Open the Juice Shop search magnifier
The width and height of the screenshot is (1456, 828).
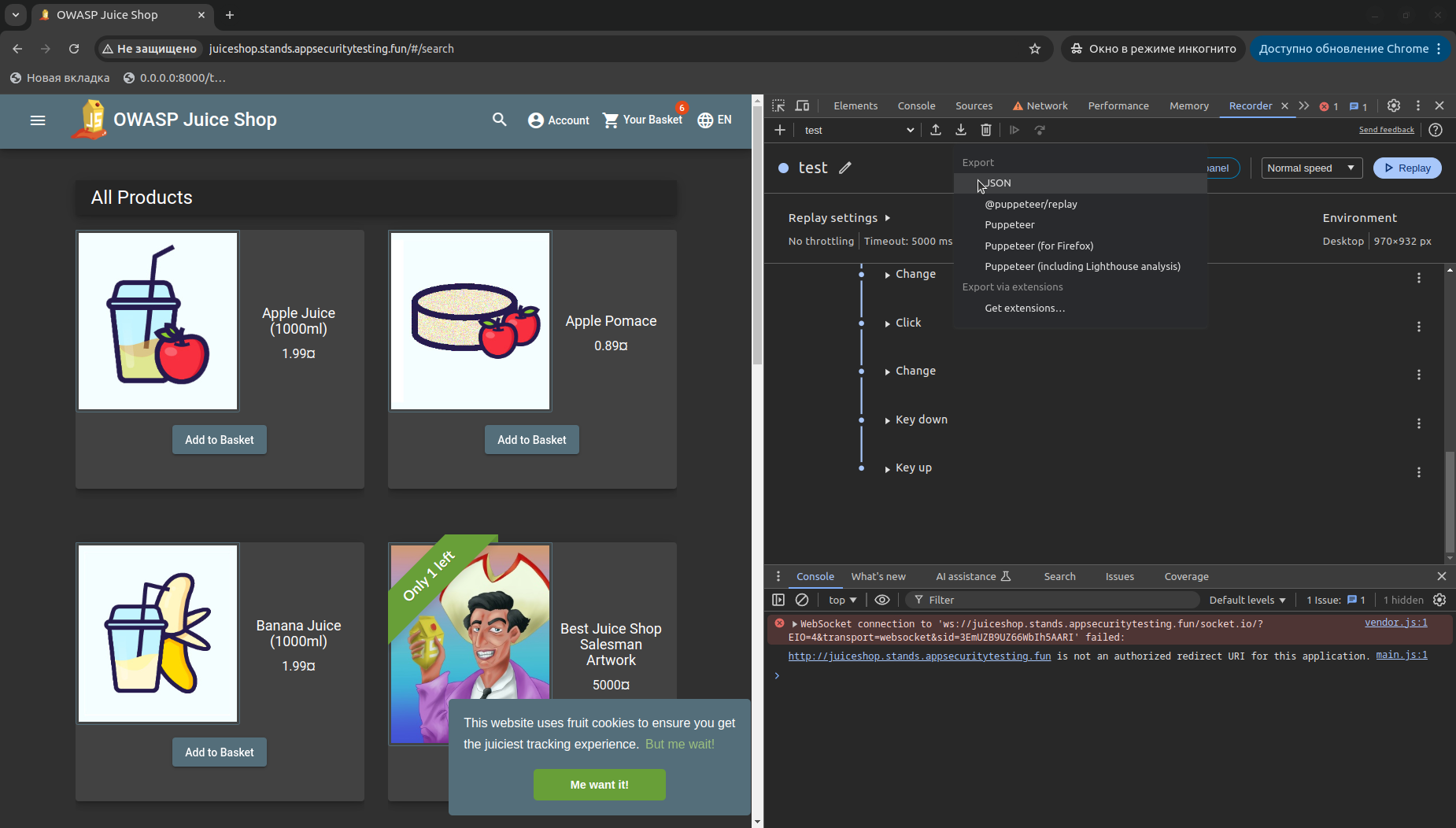(499, 120)
